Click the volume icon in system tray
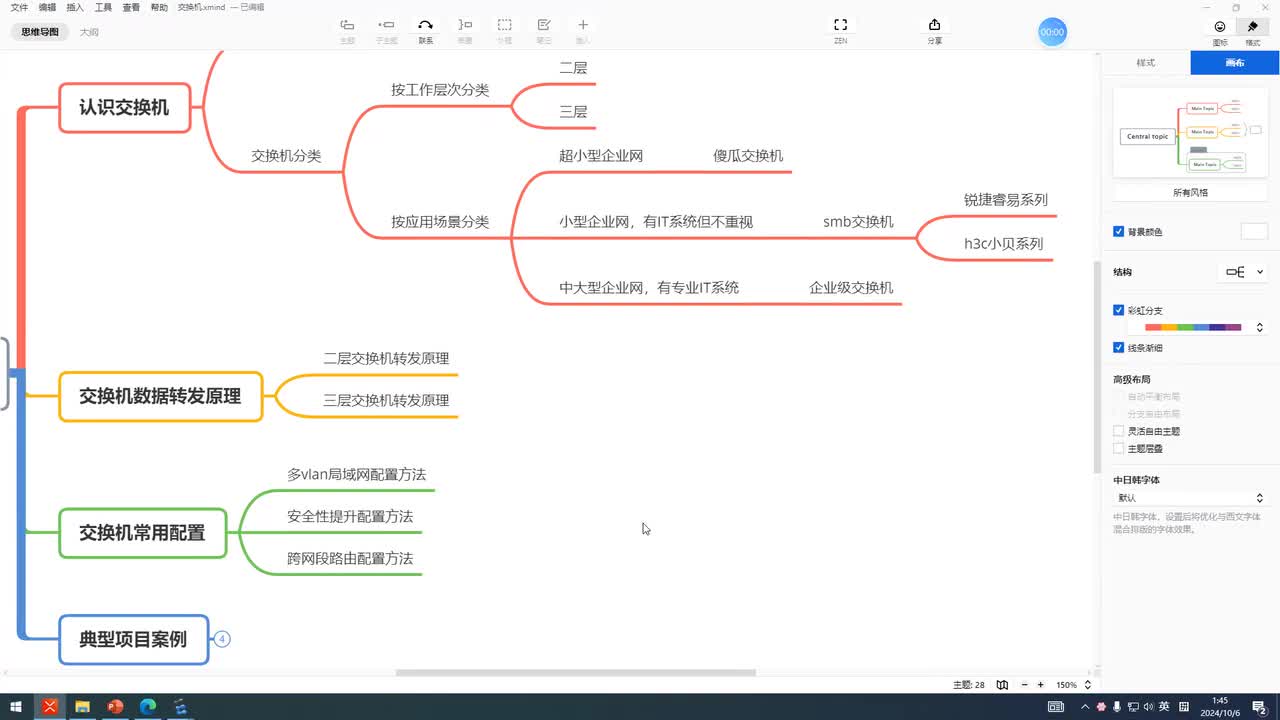Image resolution: width=1280 pixels, height=720 pixels. [1148, 707]
